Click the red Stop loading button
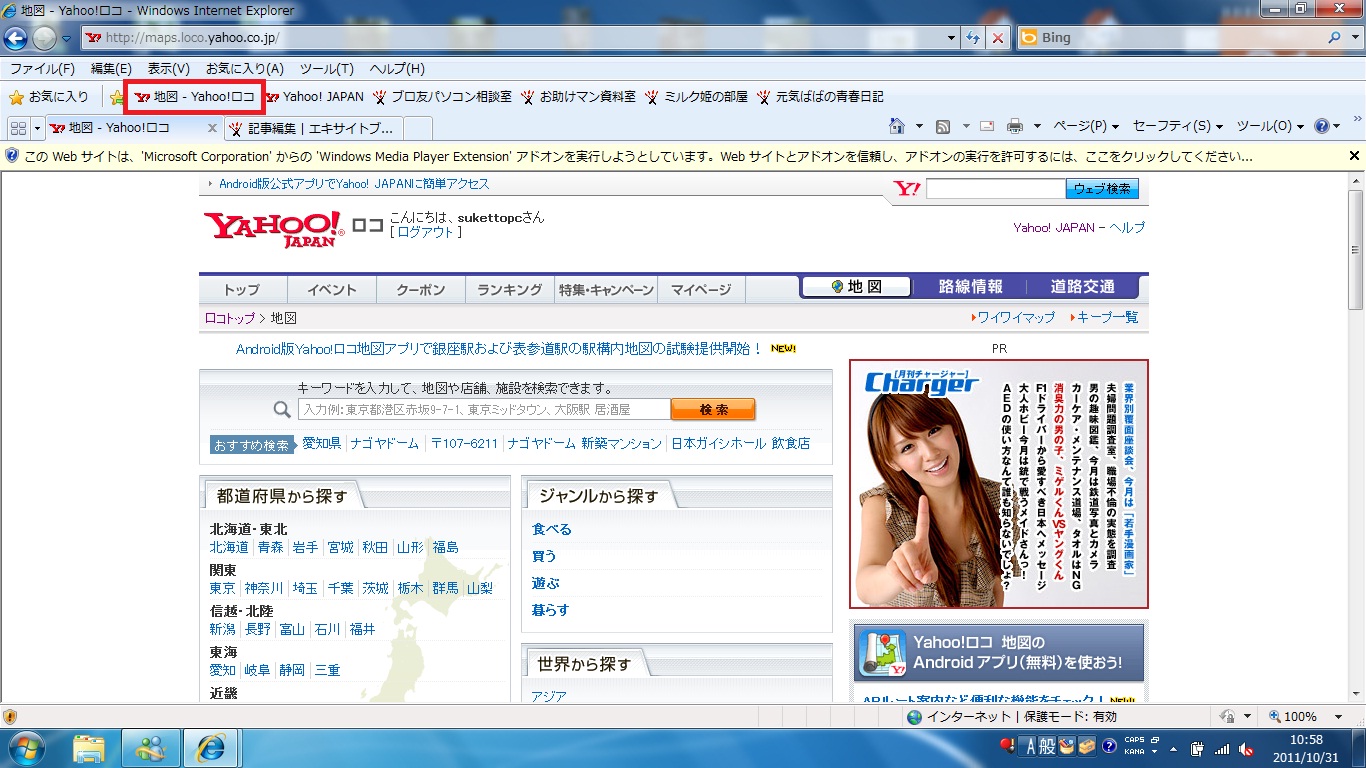 [x=997, y=38]
